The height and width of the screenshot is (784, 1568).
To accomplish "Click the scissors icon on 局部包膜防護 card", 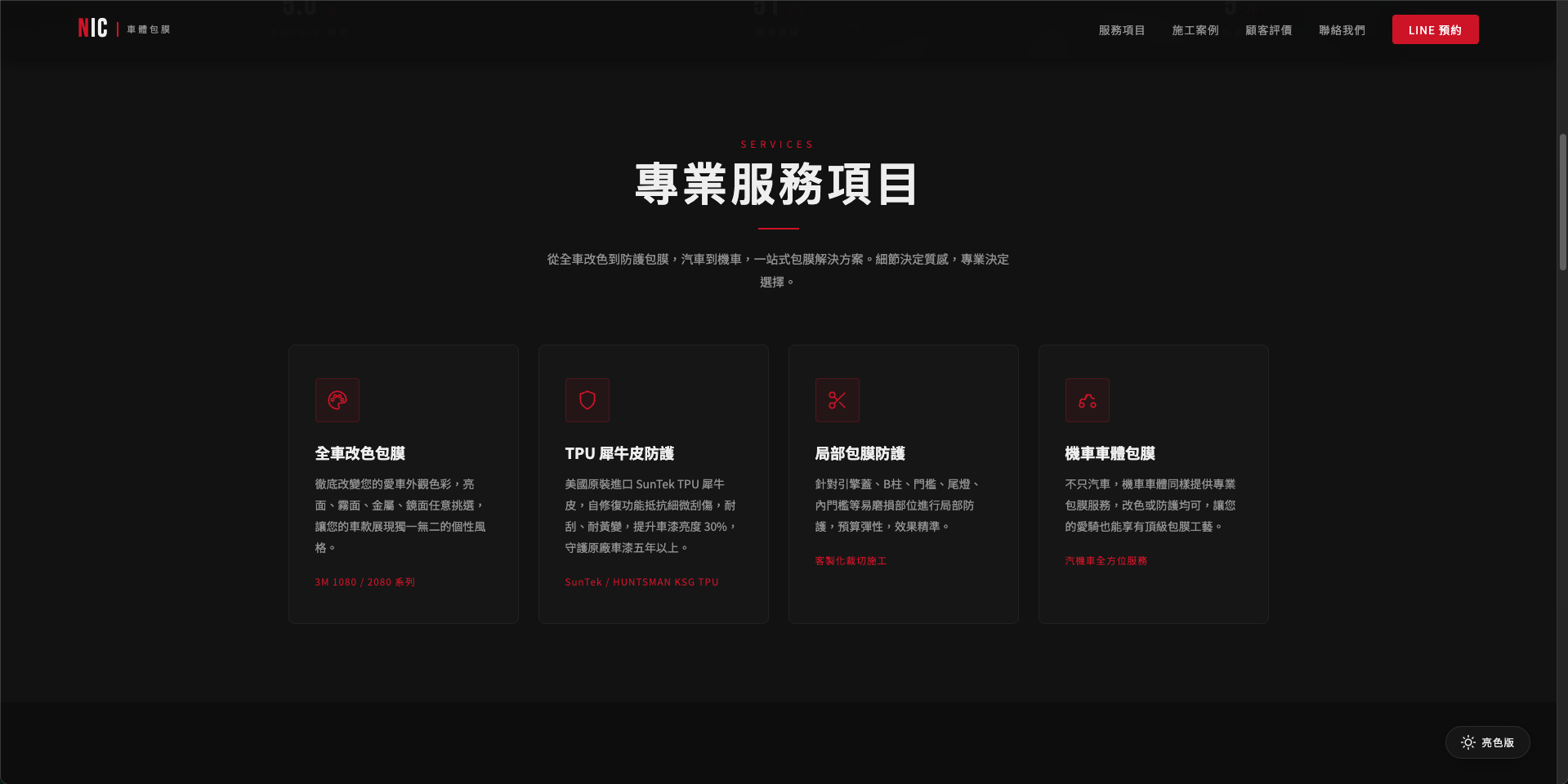I will point(838,400).
